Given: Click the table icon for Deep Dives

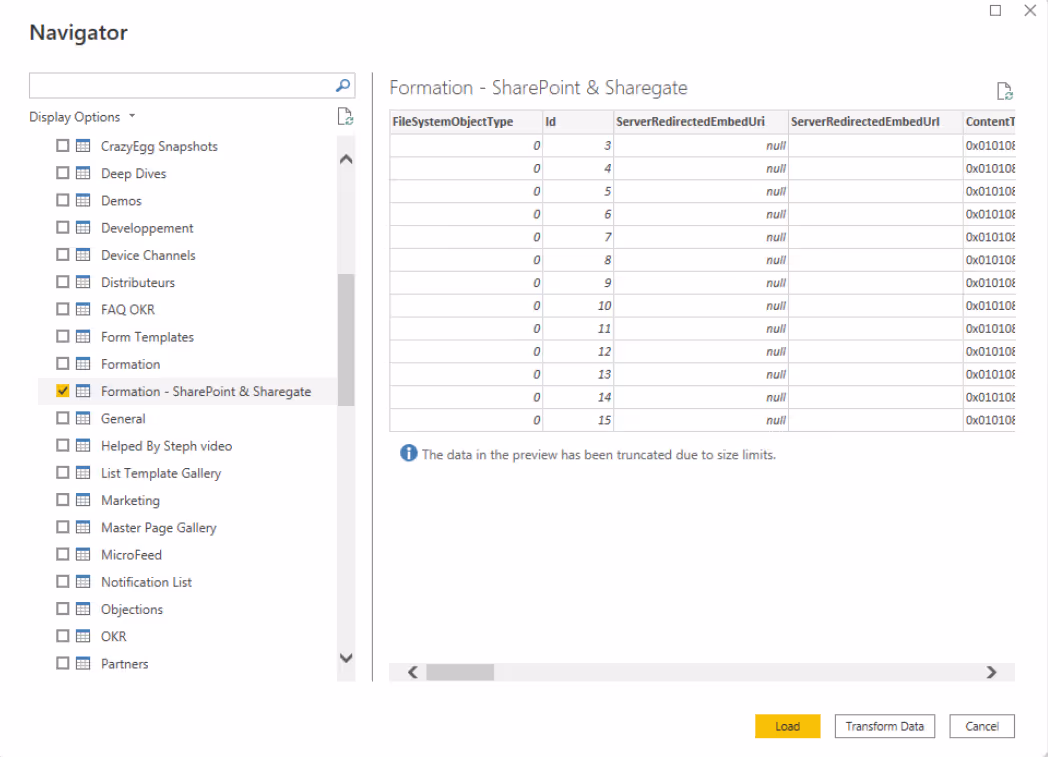Looking at the screenshot, I should pyautogui.click(x=83, y=173).
